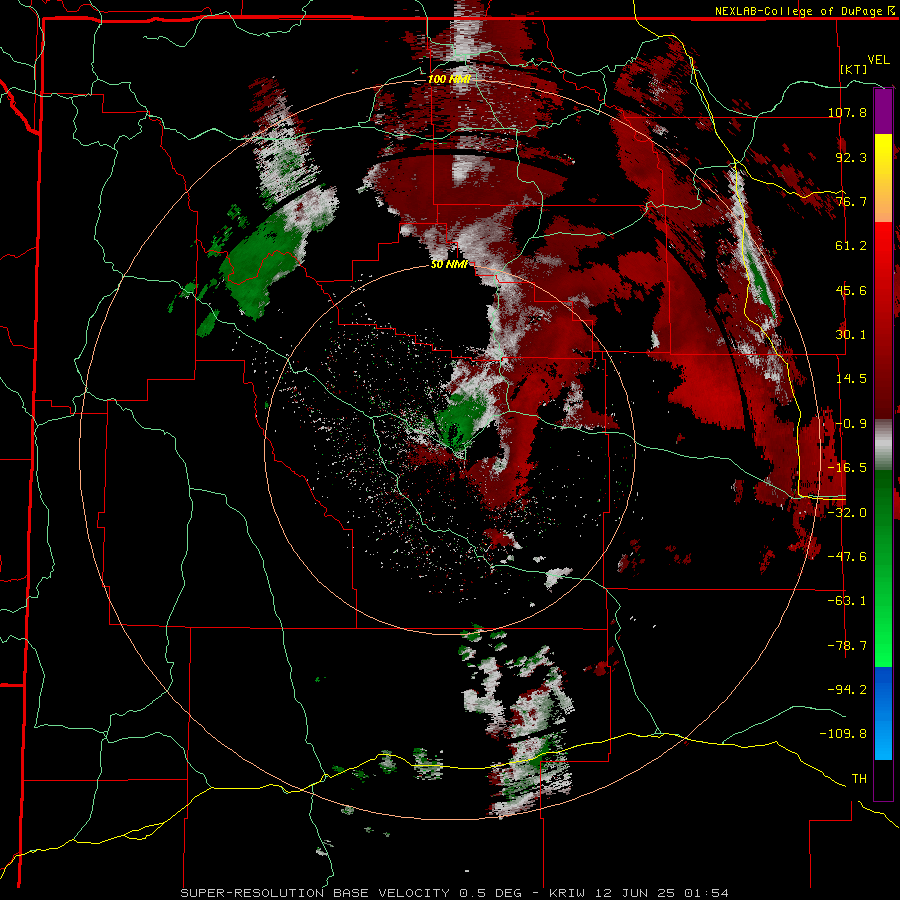
Task: Click the NEXLAB-College of DuPage watermark text
Action: pyautogui.click(x=804, y=11)
